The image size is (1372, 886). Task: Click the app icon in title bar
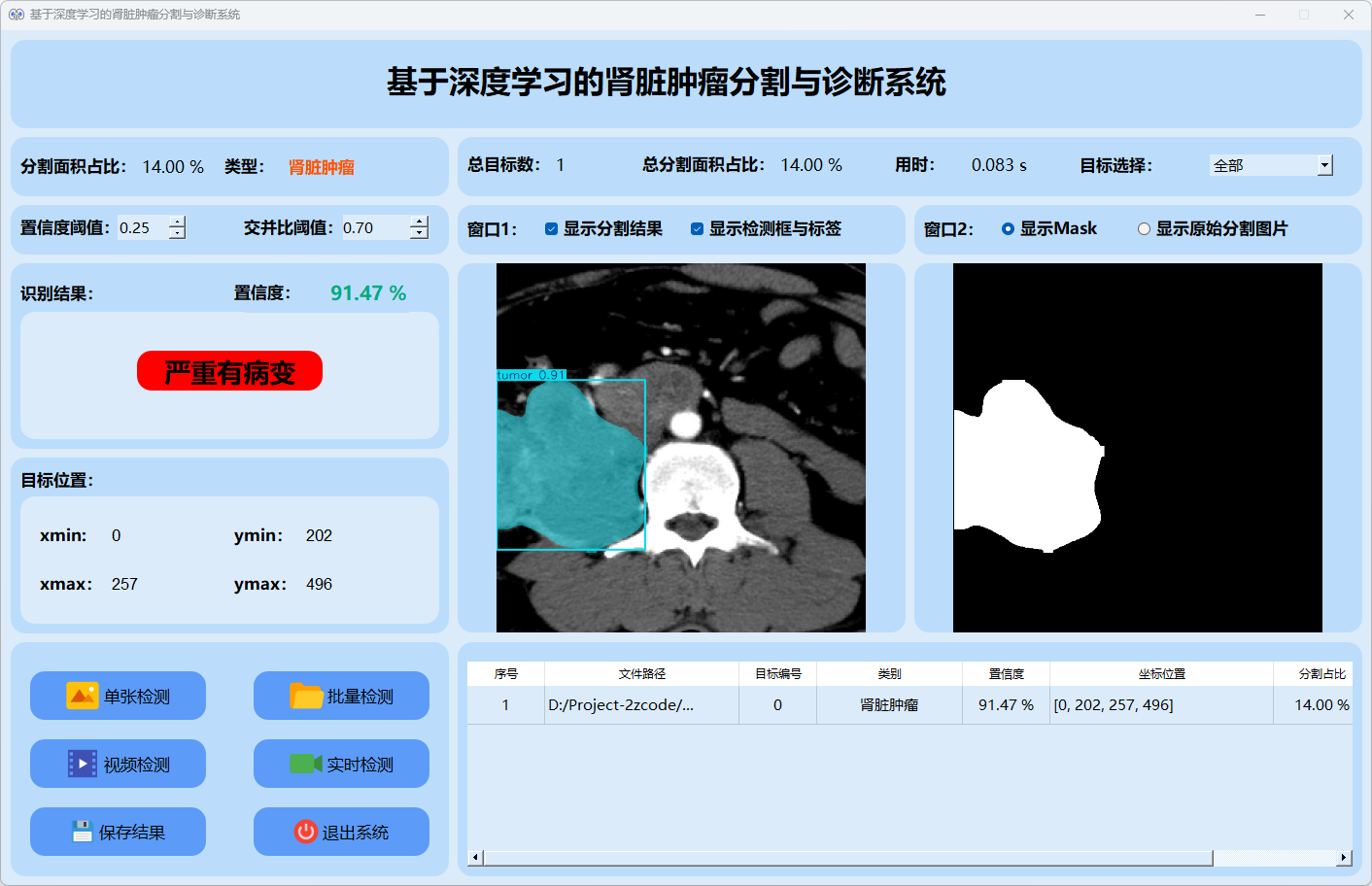[x=16, y=15]
